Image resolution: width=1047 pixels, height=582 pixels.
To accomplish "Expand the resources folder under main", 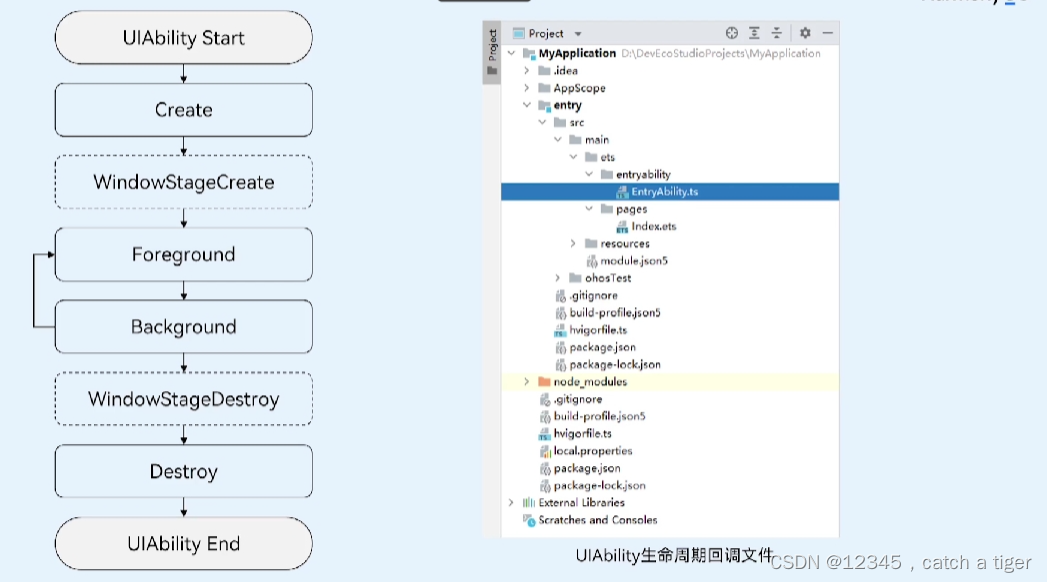I will pos(573,243).
